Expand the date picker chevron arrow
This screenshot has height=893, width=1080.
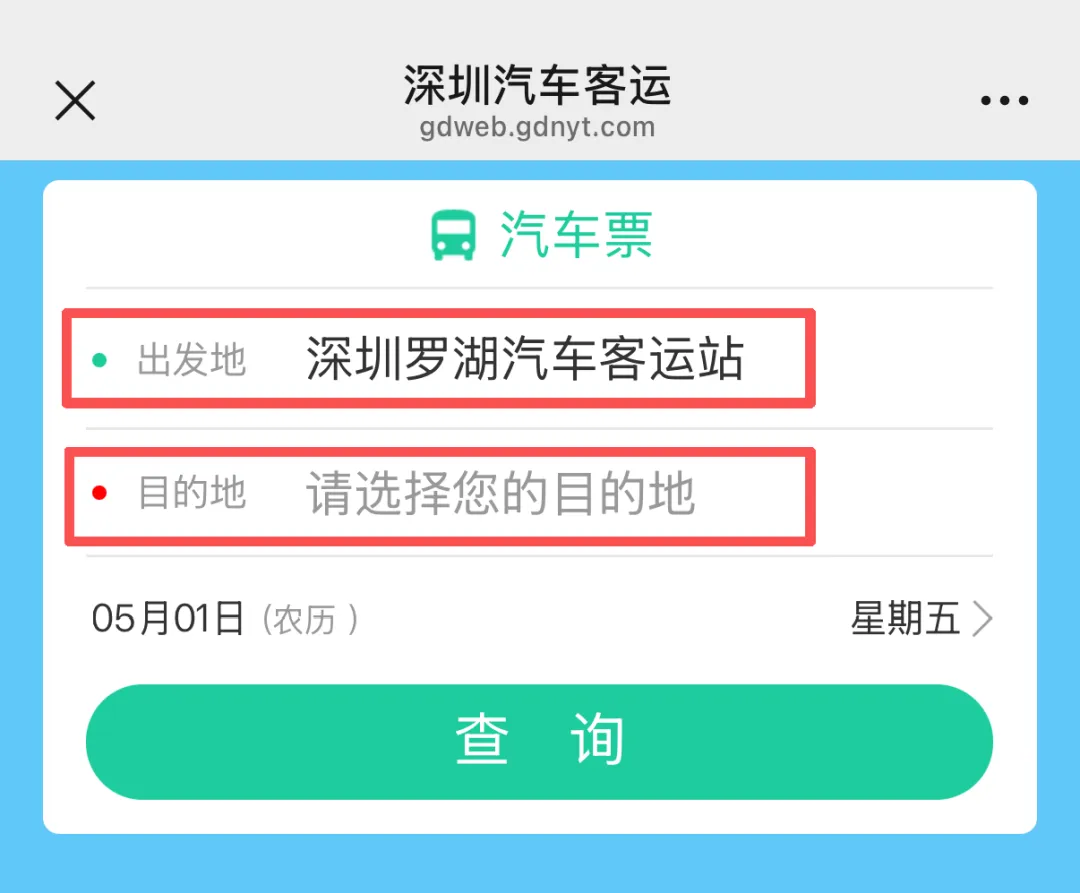pyautogui.click(x=982, y=618)
